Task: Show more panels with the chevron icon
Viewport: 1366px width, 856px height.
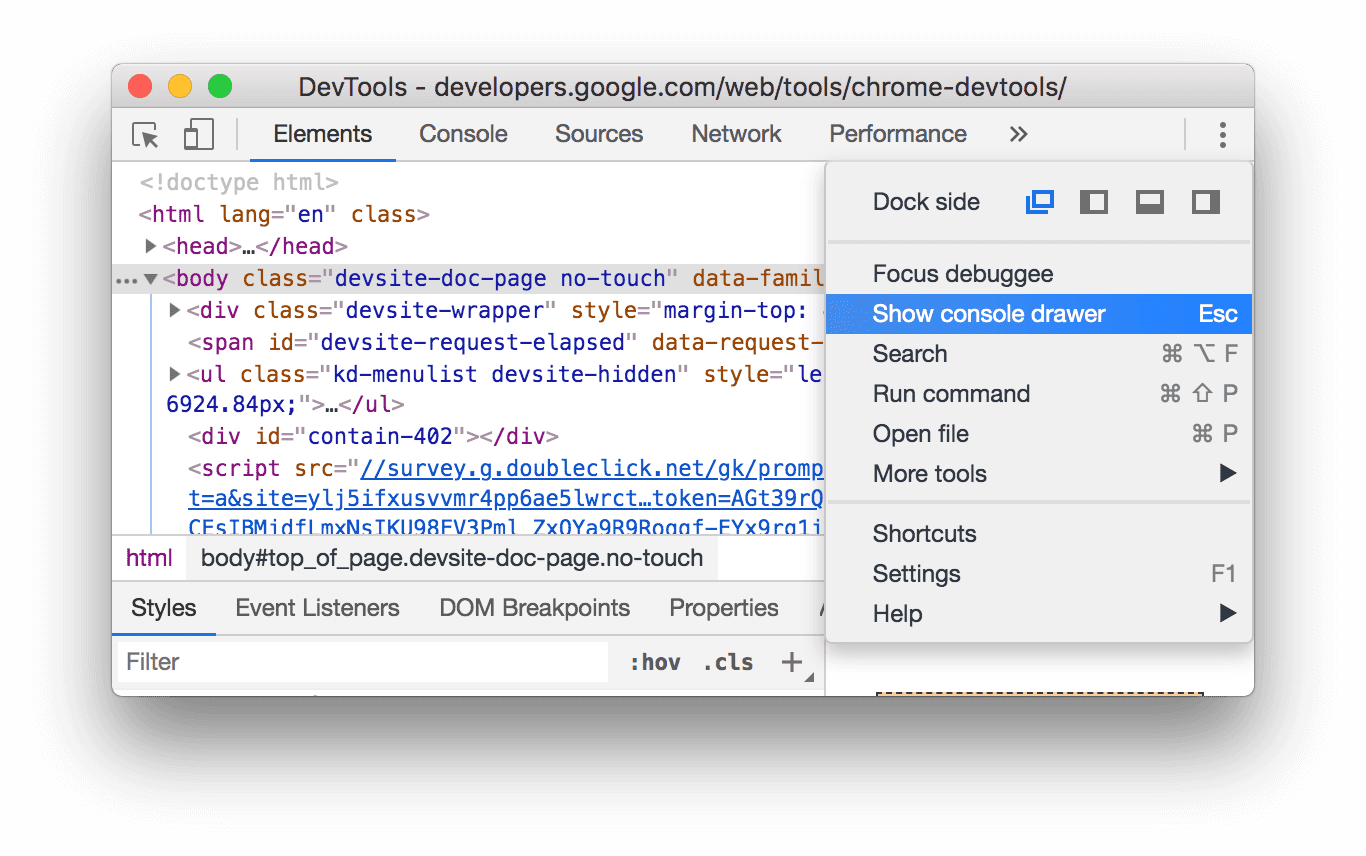Action: [1017, 133]
